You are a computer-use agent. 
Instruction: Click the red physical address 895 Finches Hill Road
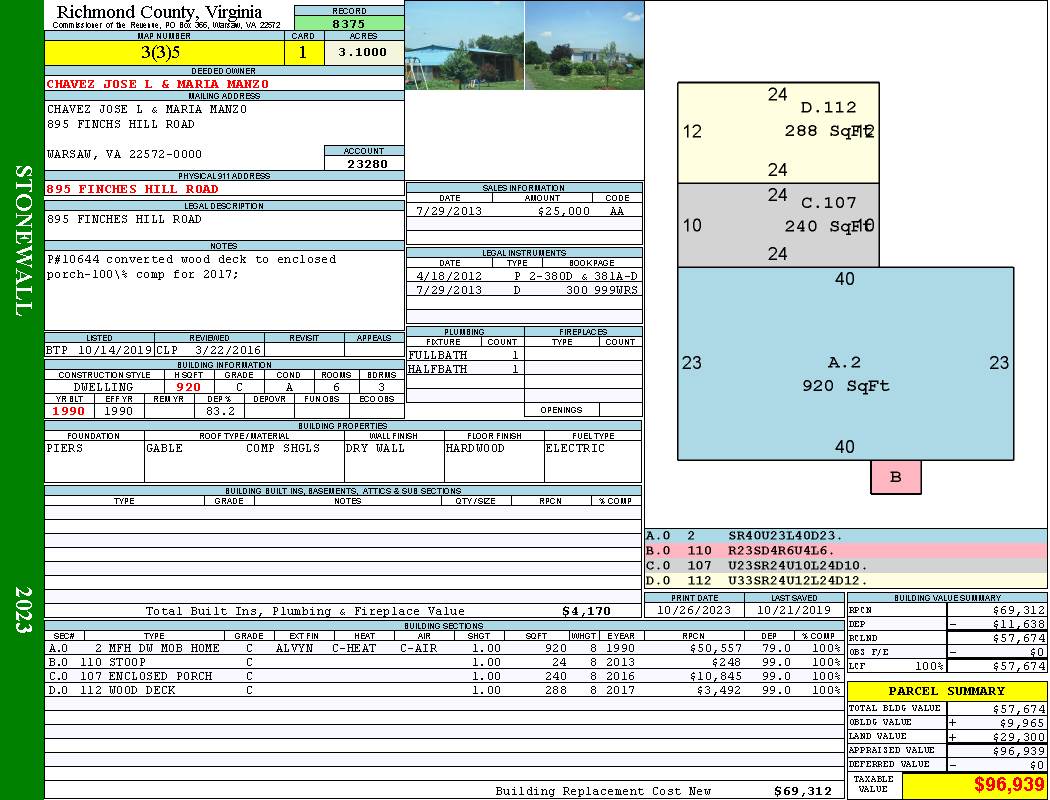[x=132, y=189]
